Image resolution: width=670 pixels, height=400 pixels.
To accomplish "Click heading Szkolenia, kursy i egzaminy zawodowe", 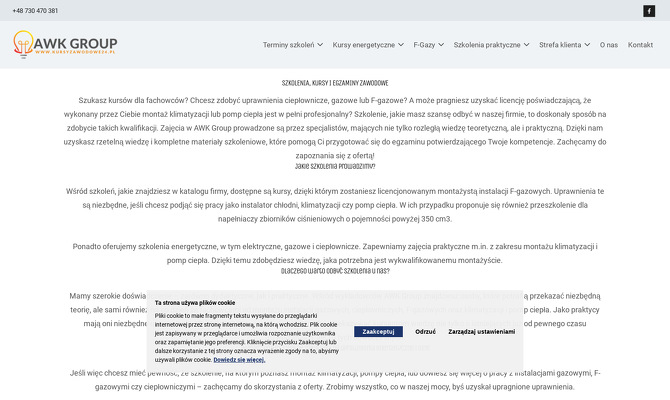I will click(x=335, y=83).
